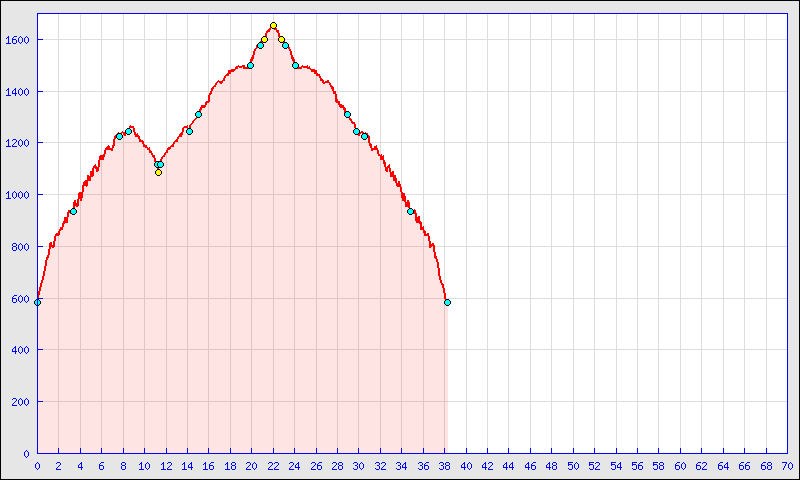Click the 10 label on the distance axis

[144, 466]
